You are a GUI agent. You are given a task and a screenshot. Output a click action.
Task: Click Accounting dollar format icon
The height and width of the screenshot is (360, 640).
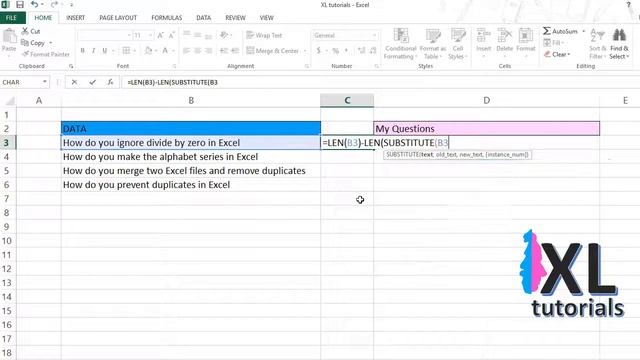(318, 51)
